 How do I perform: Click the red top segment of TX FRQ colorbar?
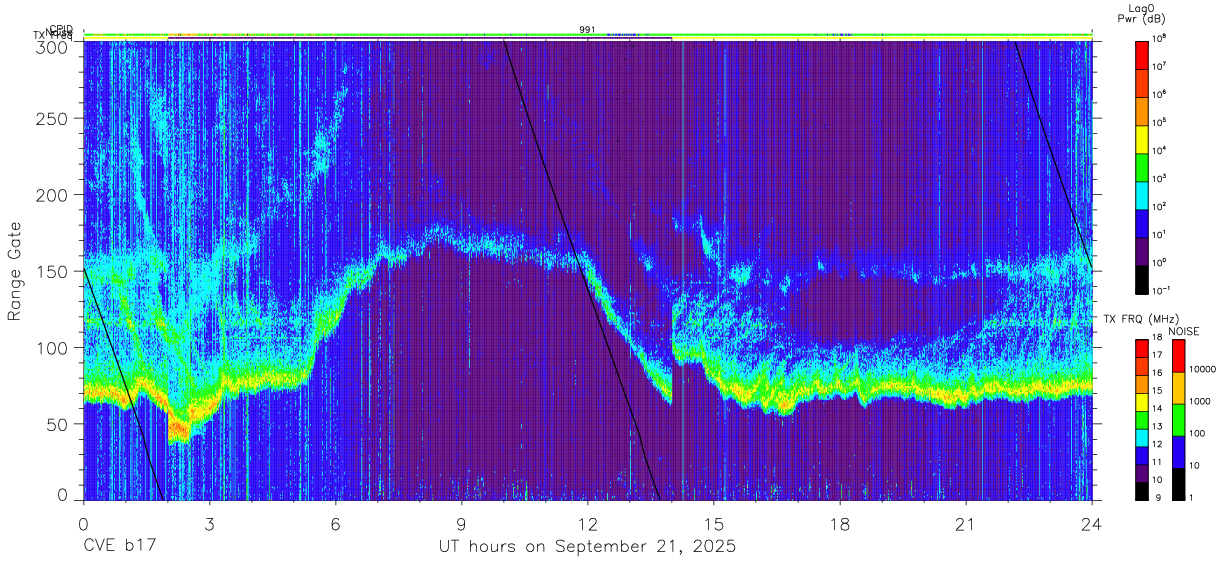[1142, 349]
